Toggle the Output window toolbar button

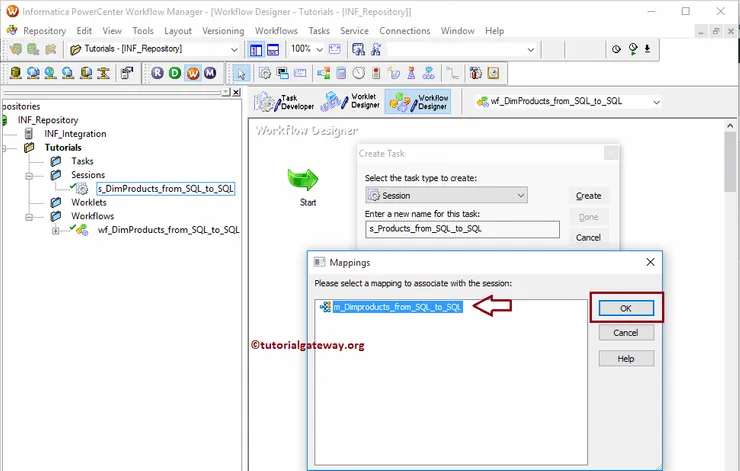pyautogui.click(x=273, y=50)
